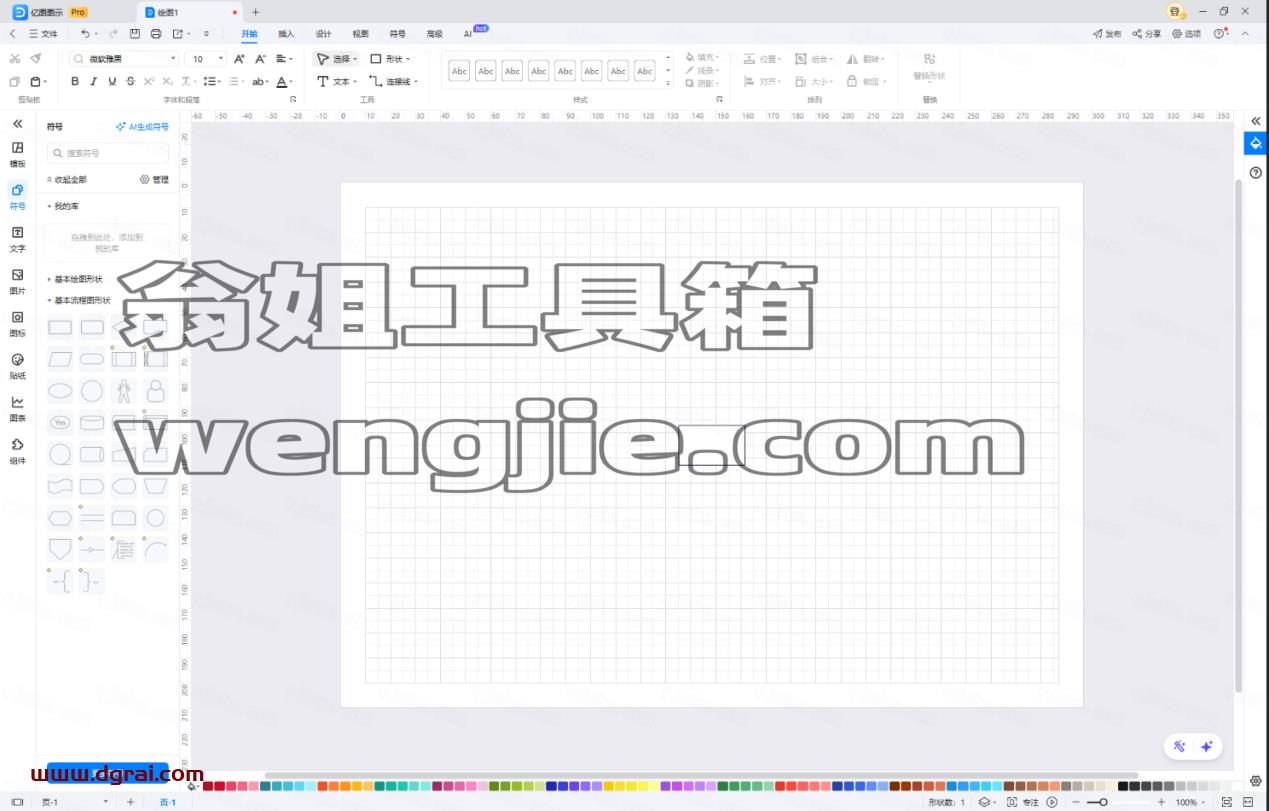Toggle italic formatting
The width and height of the screenshot is (1269, 811).
click(93, 82)
